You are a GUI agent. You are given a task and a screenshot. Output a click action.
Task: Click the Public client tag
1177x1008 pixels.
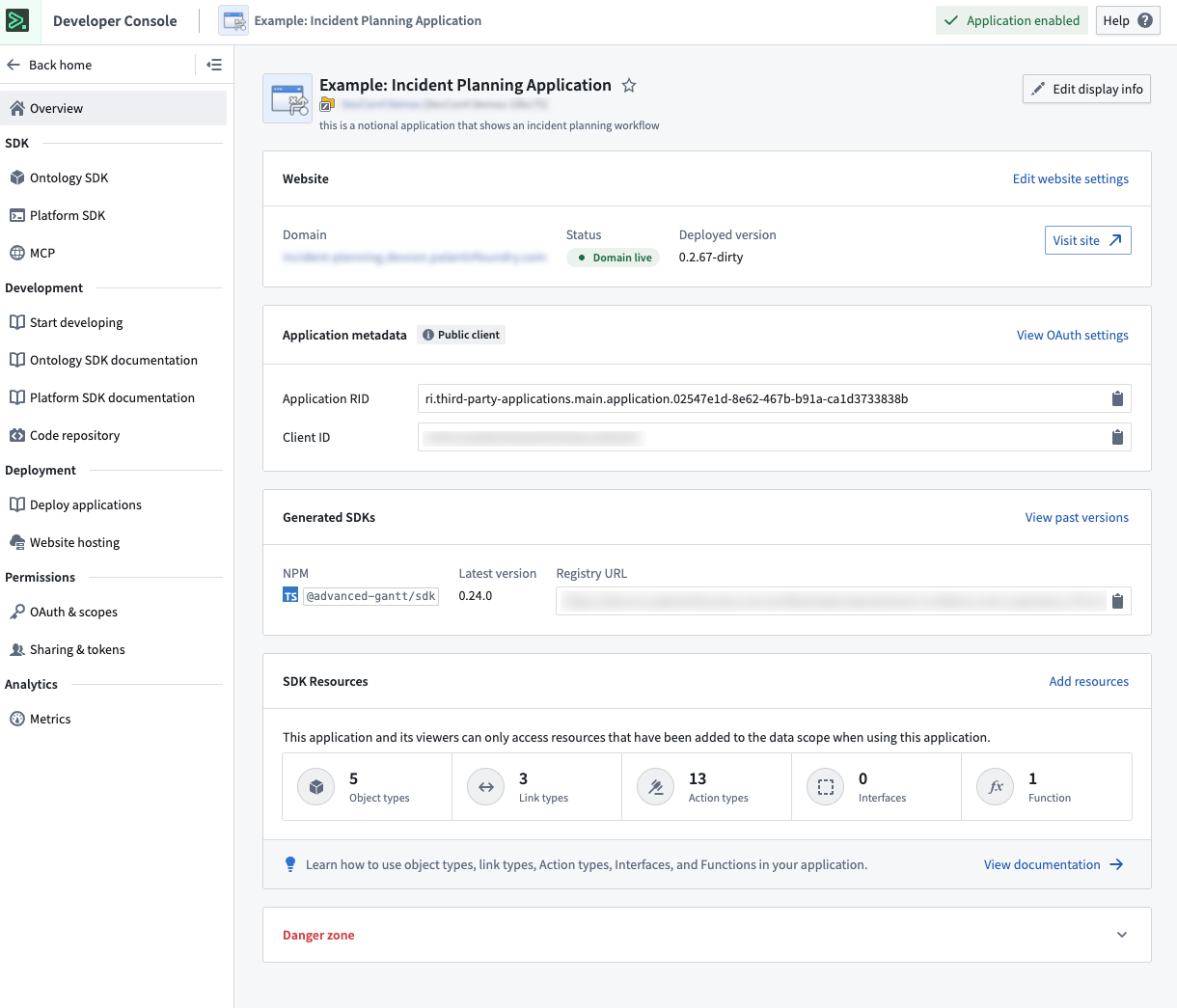pyautogui.click(x=461, y=335)
